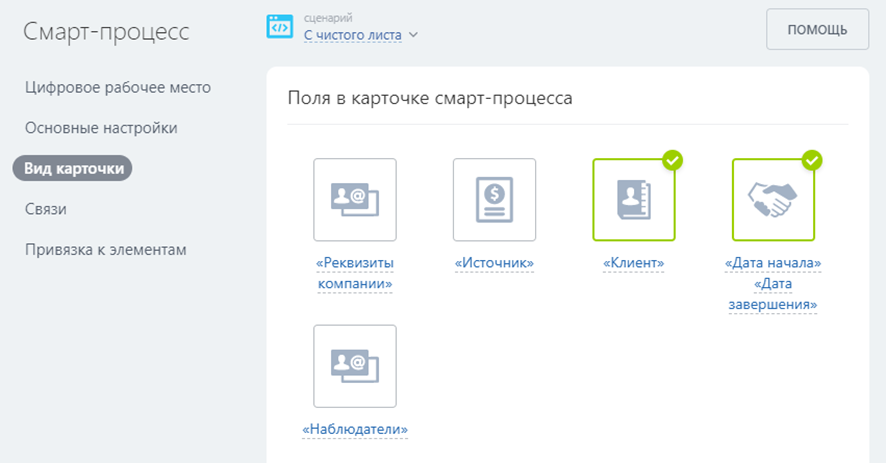The width and height of the screenshot is (886, 463).
Task: Click the blue scenario code icon
Action: coord(280,27)
